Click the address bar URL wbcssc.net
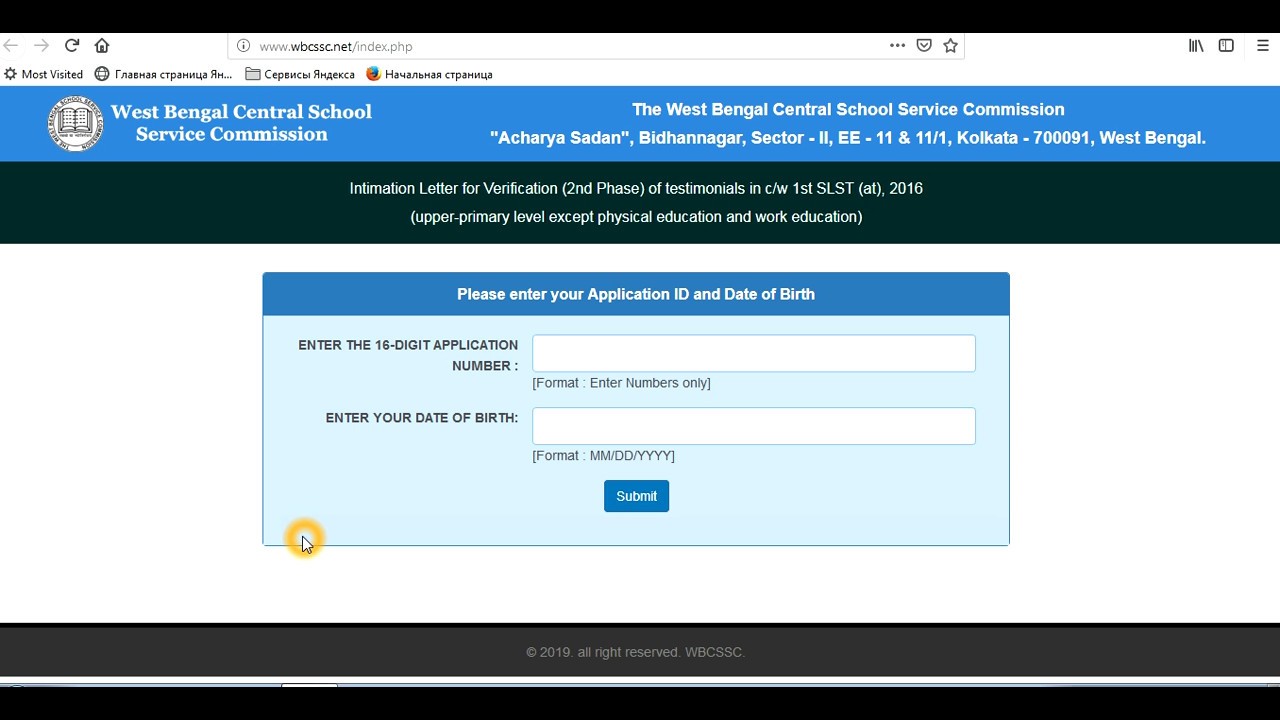1280x720 pixels. coord(335,46)
